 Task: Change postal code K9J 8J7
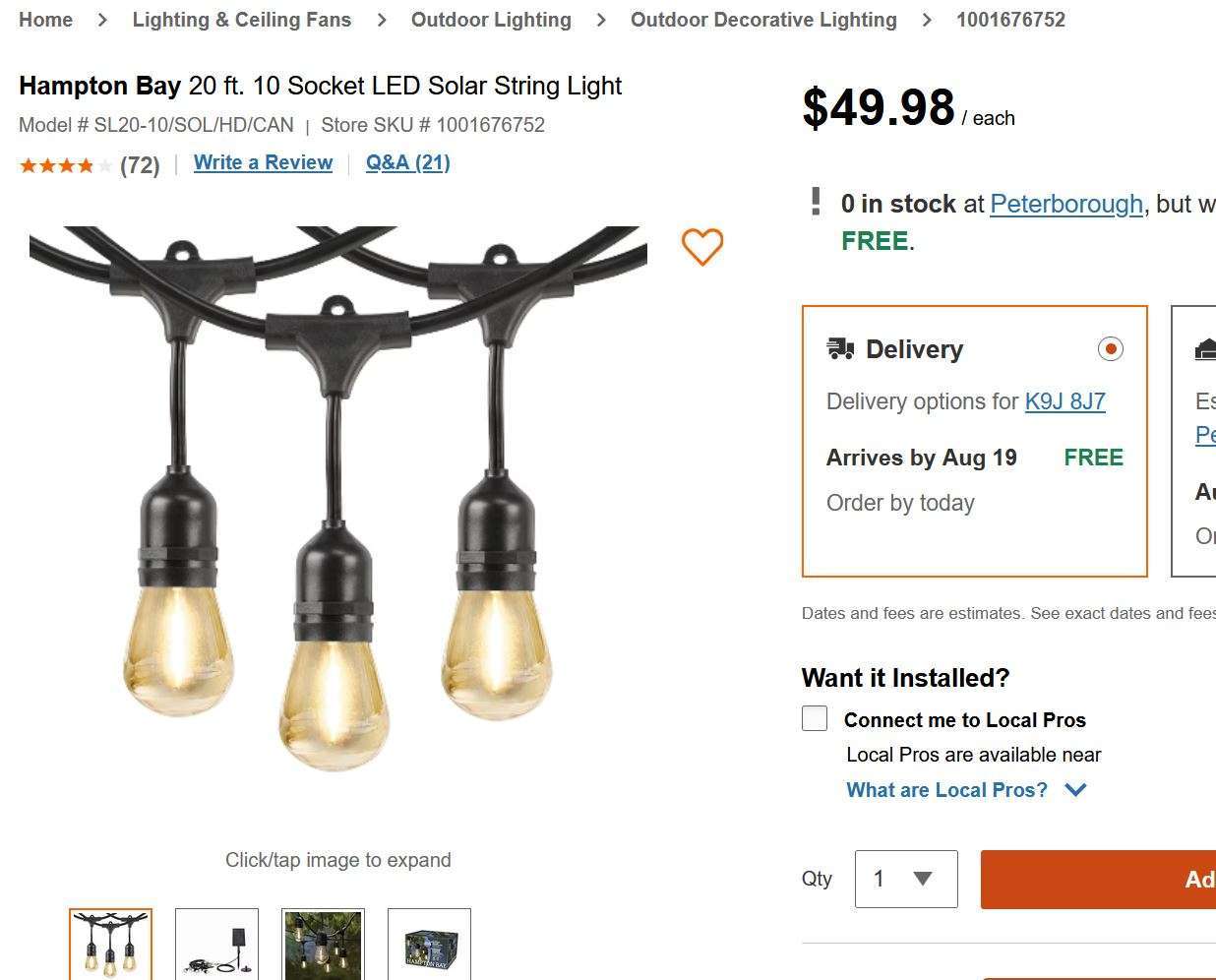pyautogui.click(x=1064, y=401)
